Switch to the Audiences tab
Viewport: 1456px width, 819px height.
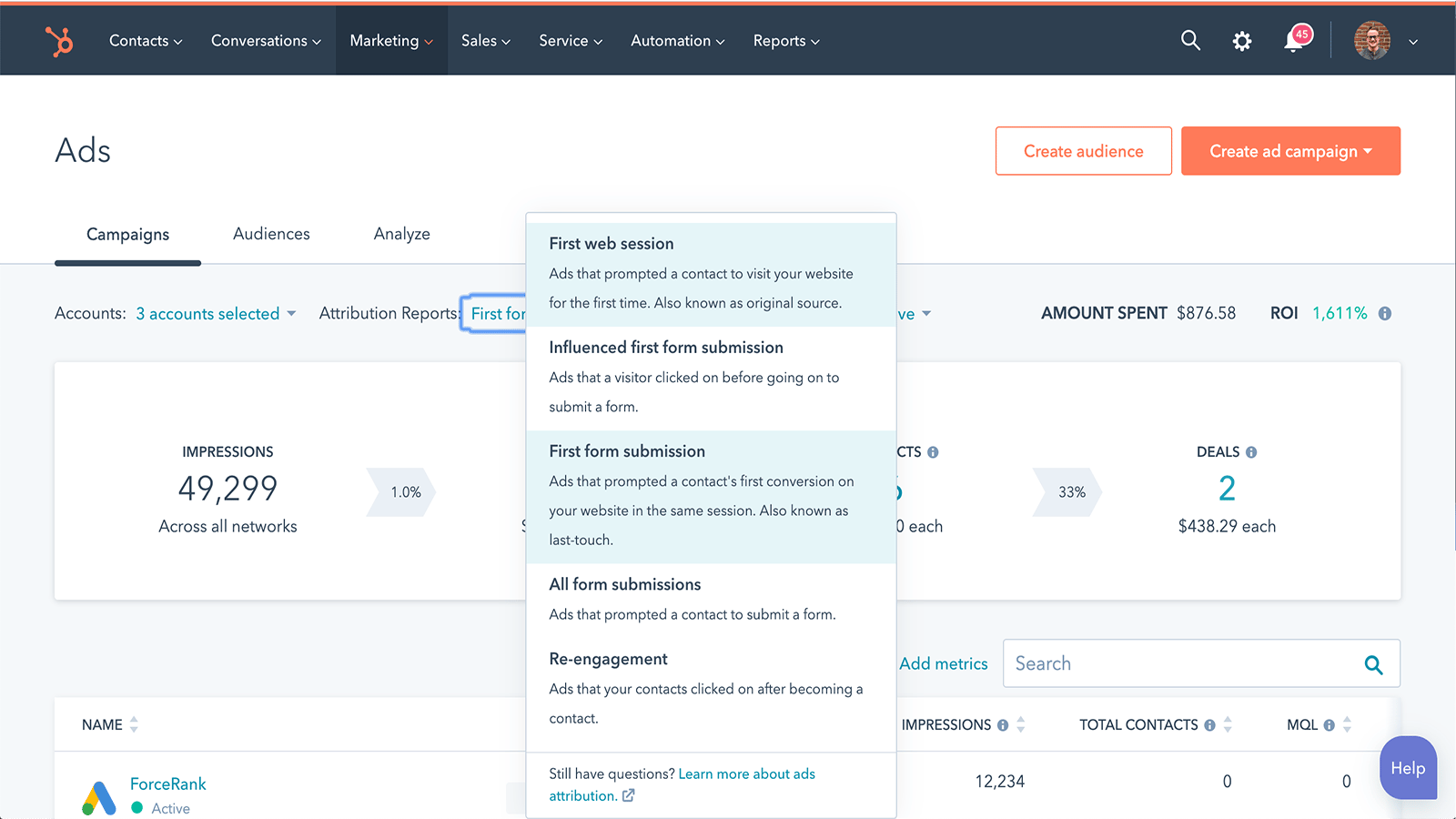[x=271, y=234]
